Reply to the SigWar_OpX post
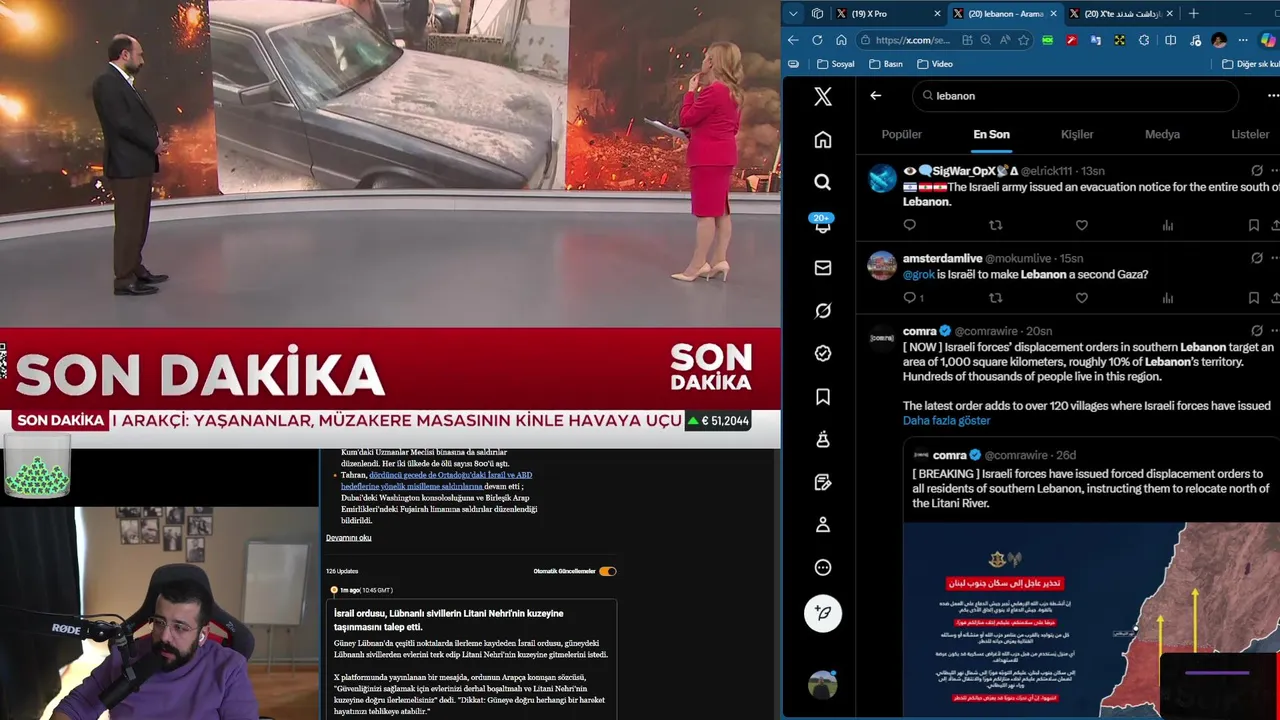The width and height of the screenshot is (1280, 720). (909, 225)
